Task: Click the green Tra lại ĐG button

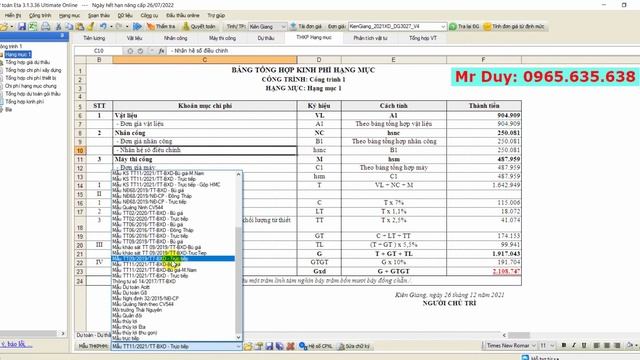Action: click(464, 27)
